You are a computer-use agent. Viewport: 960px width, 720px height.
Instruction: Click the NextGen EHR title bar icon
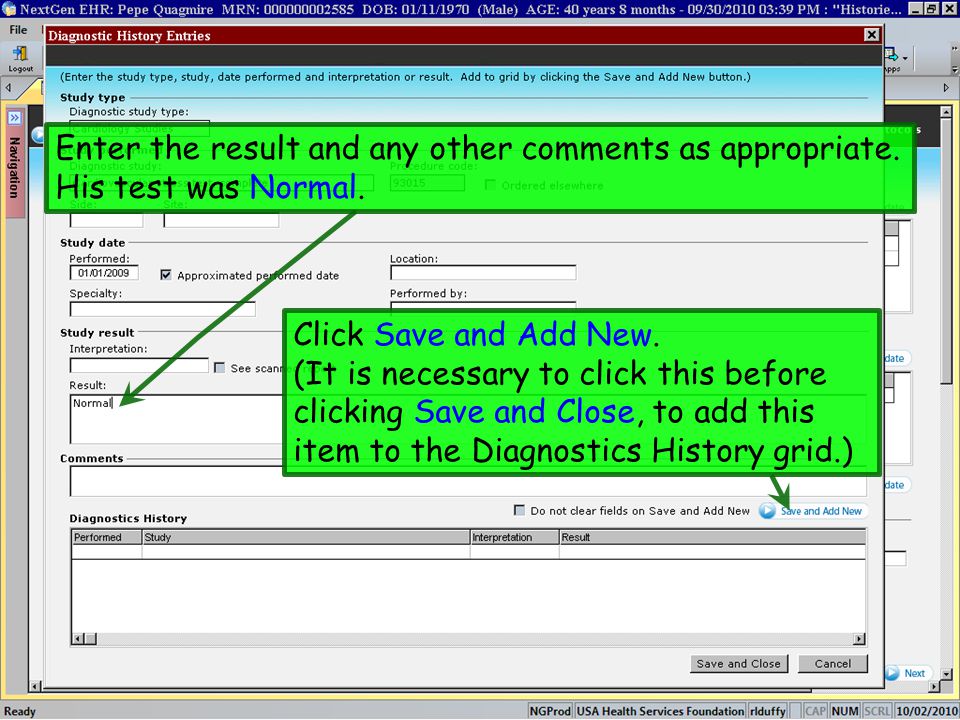(9, 9)
